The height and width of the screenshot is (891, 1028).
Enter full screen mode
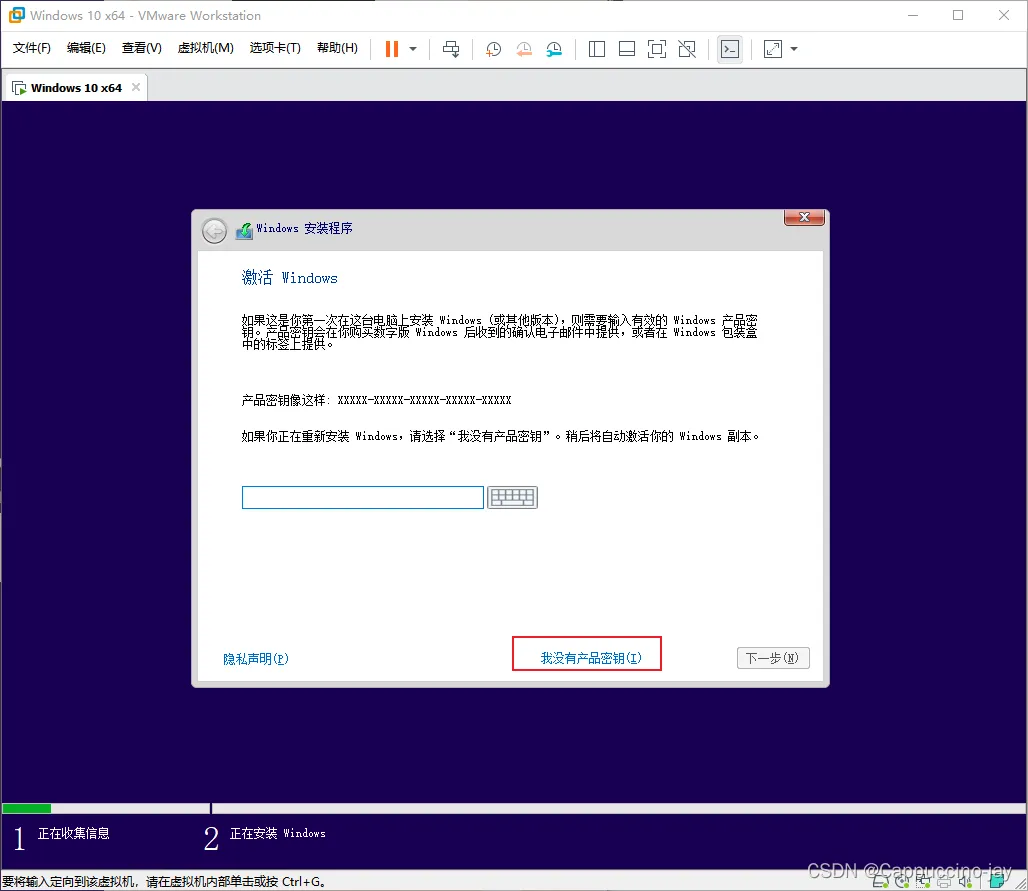tap(657, 49)
